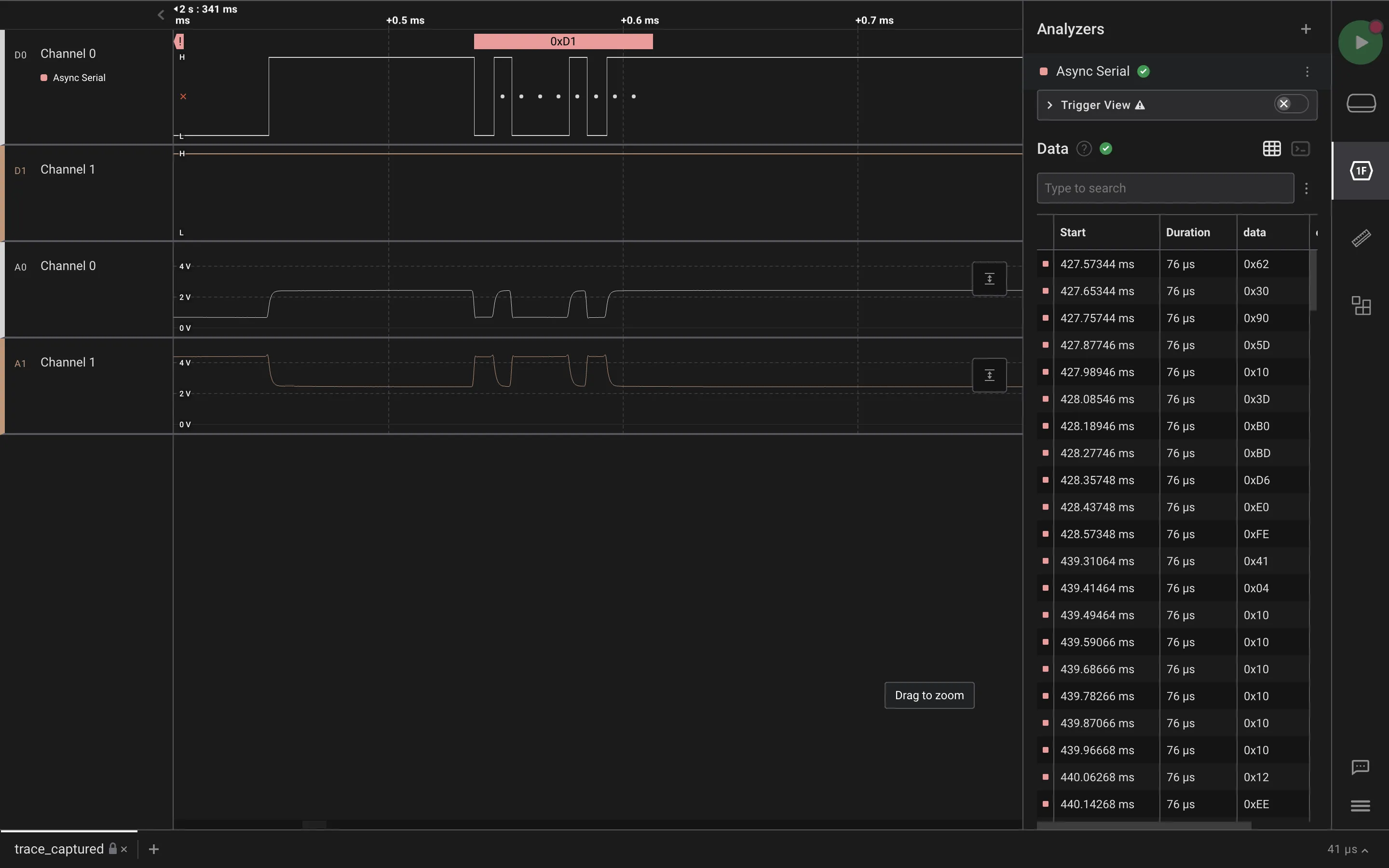The width and height of the screenshot is (1389, 868).
Task: Open the Measurements ruler panel
Action: click(x=1361, y=238)
